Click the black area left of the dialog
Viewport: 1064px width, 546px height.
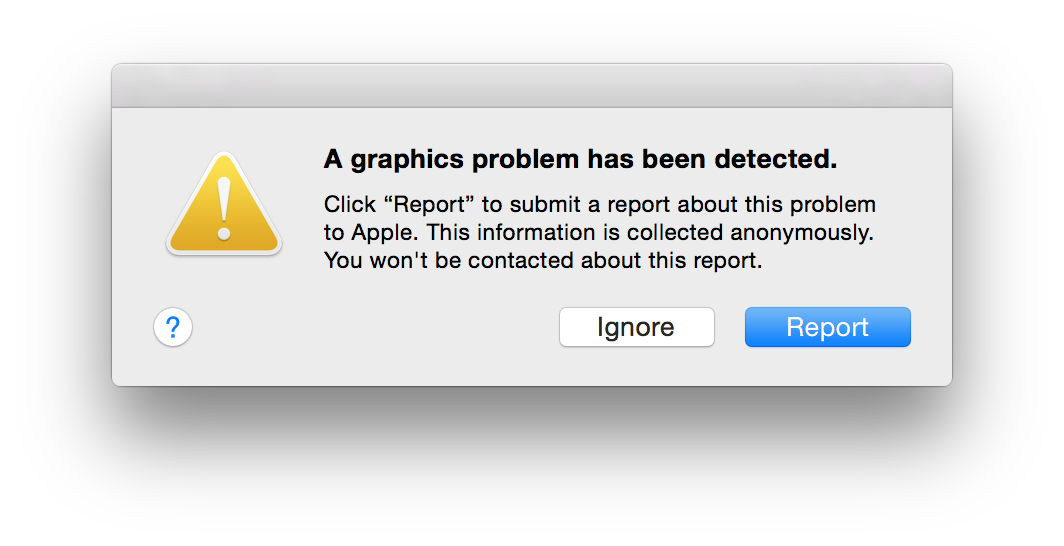[55, 225]
